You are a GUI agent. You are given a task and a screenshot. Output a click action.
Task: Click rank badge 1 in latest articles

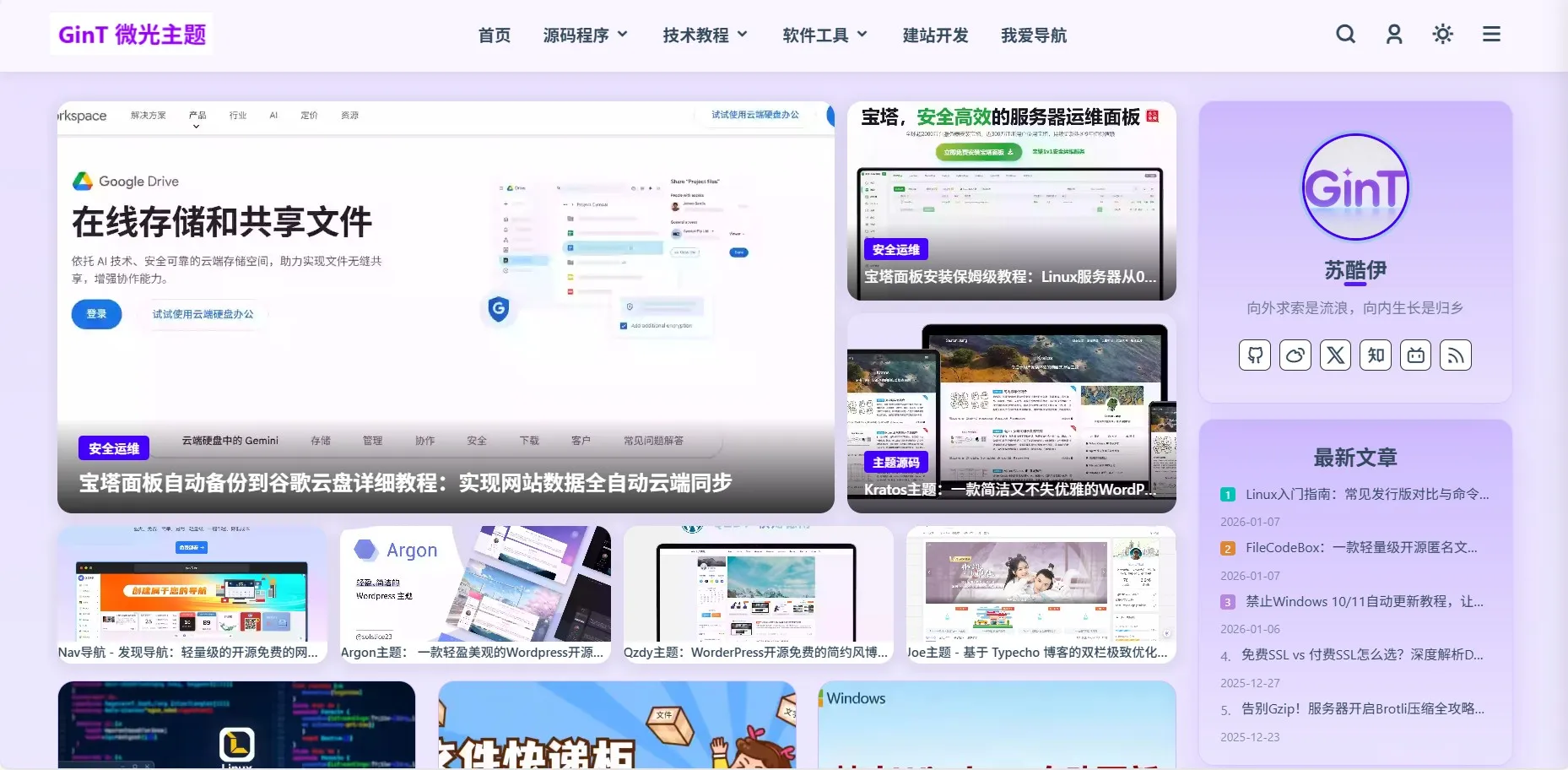point(1228,495)
